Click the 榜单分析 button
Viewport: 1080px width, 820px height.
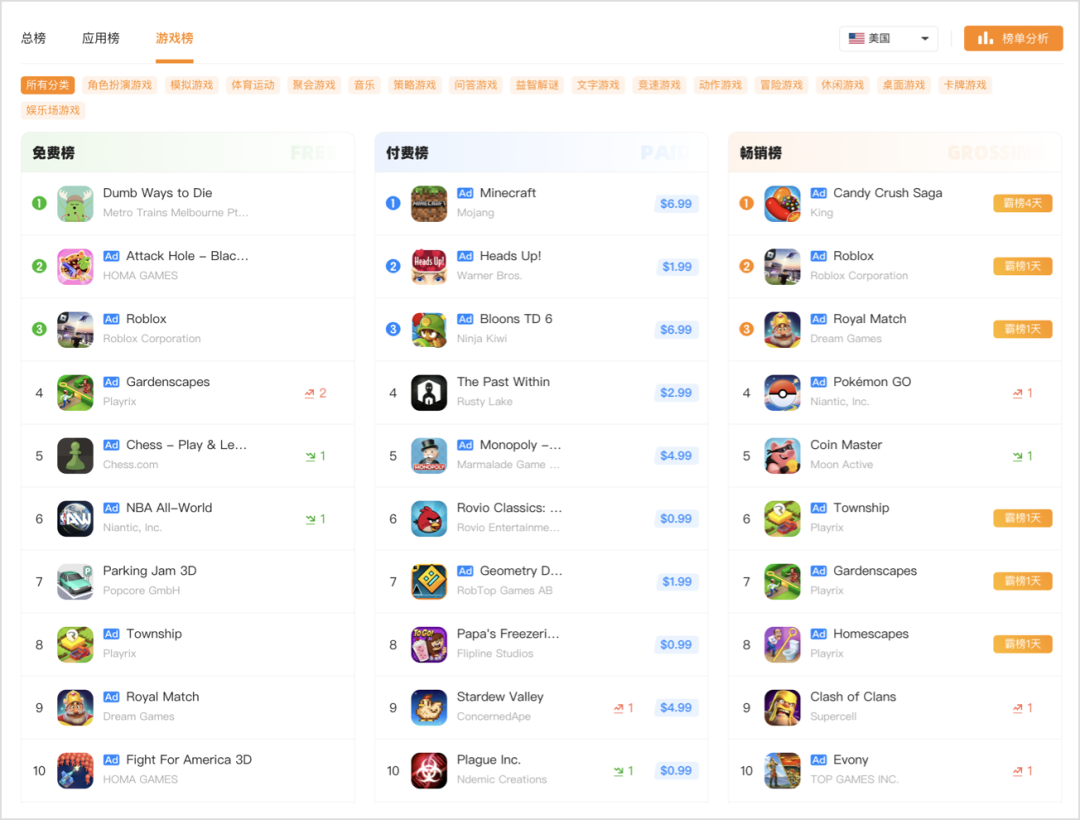tap(1013, 39)
